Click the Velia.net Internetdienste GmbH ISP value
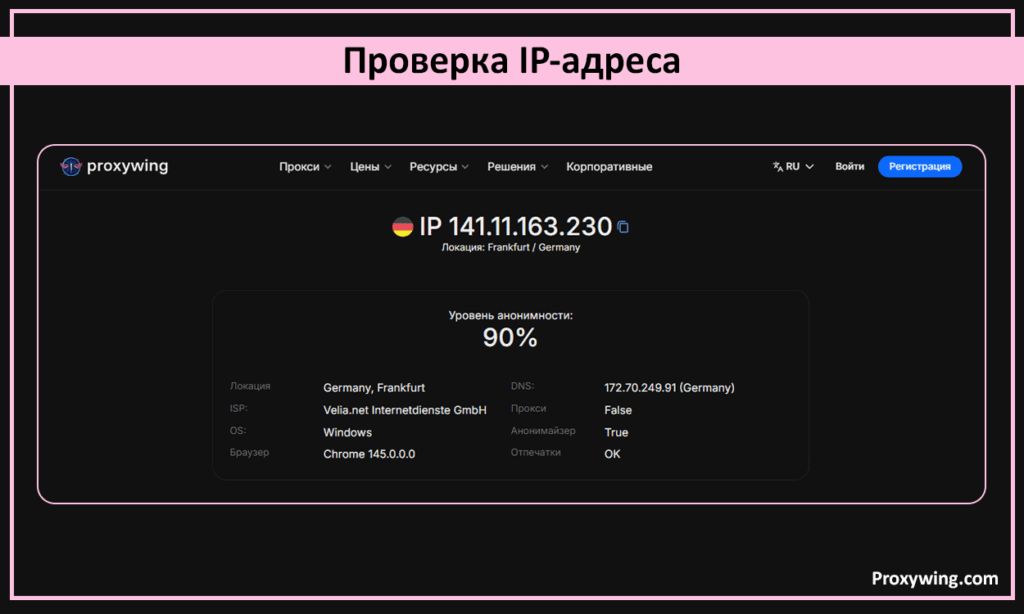This screenshot has width=1024, height=614. click(x=404, y=410)
